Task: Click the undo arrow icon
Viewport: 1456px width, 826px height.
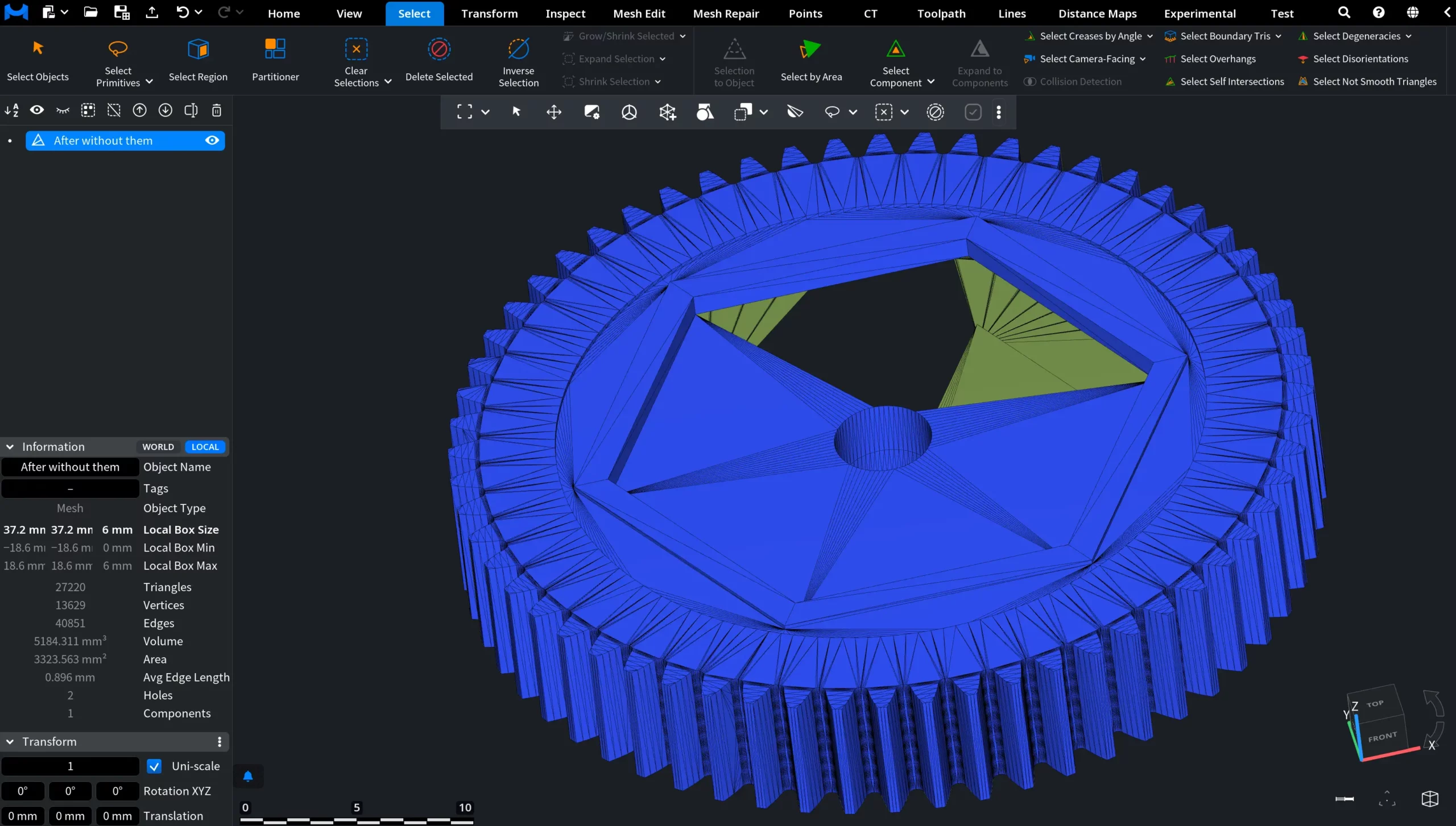Action: [182, 12]
